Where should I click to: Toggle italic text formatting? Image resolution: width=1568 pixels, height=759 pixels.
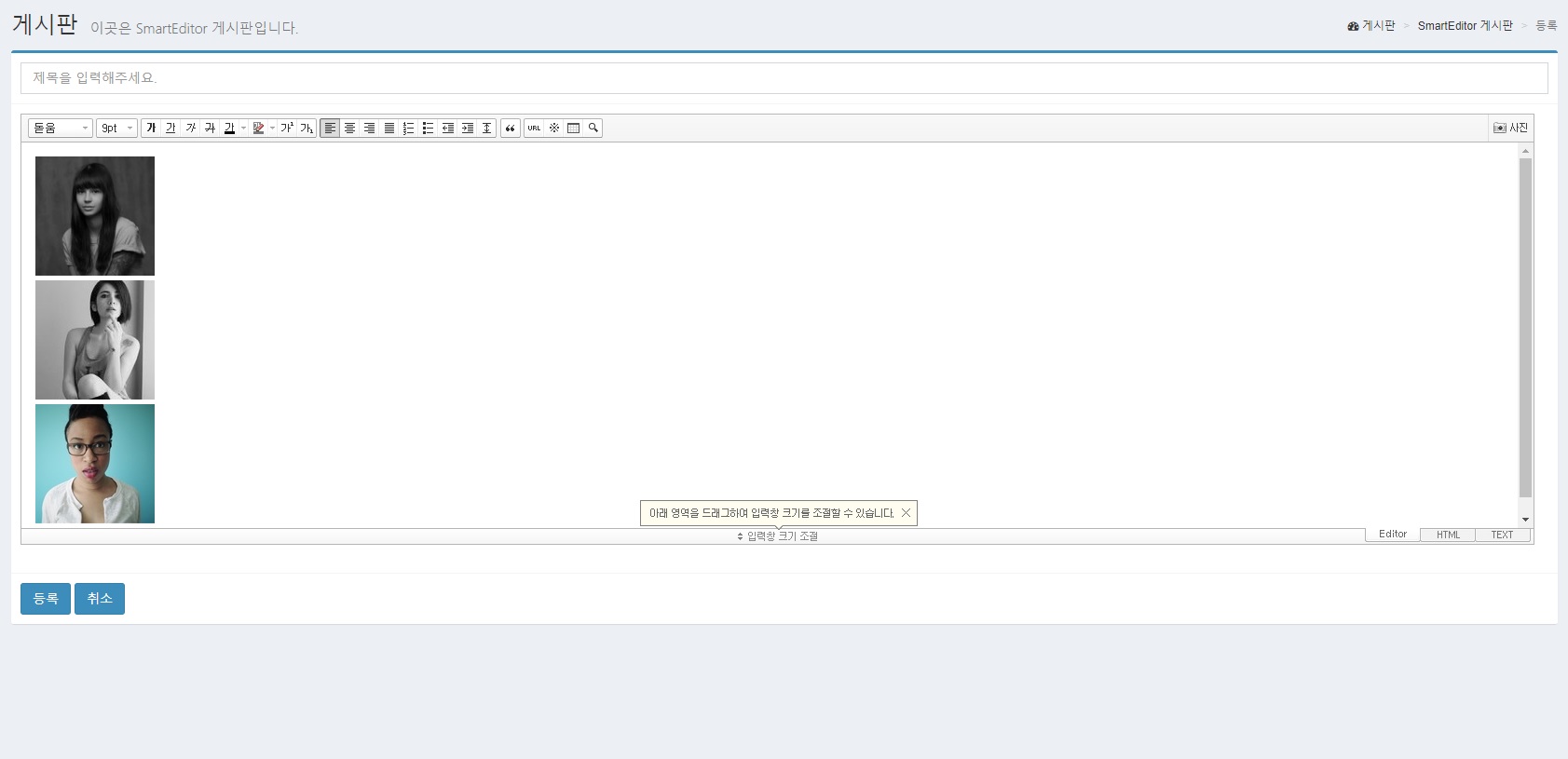coord(190,128)
